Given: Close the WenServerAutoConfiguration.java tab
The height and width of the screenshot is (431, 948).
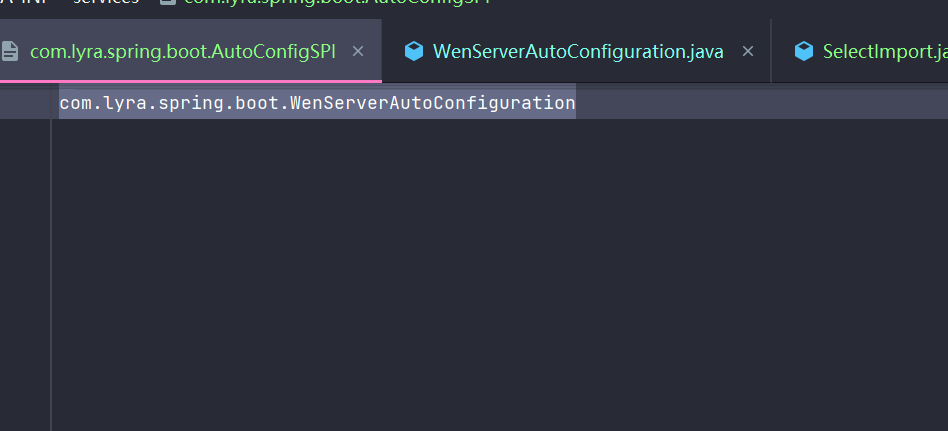Looking at the screenshot, I should point(747,51).
